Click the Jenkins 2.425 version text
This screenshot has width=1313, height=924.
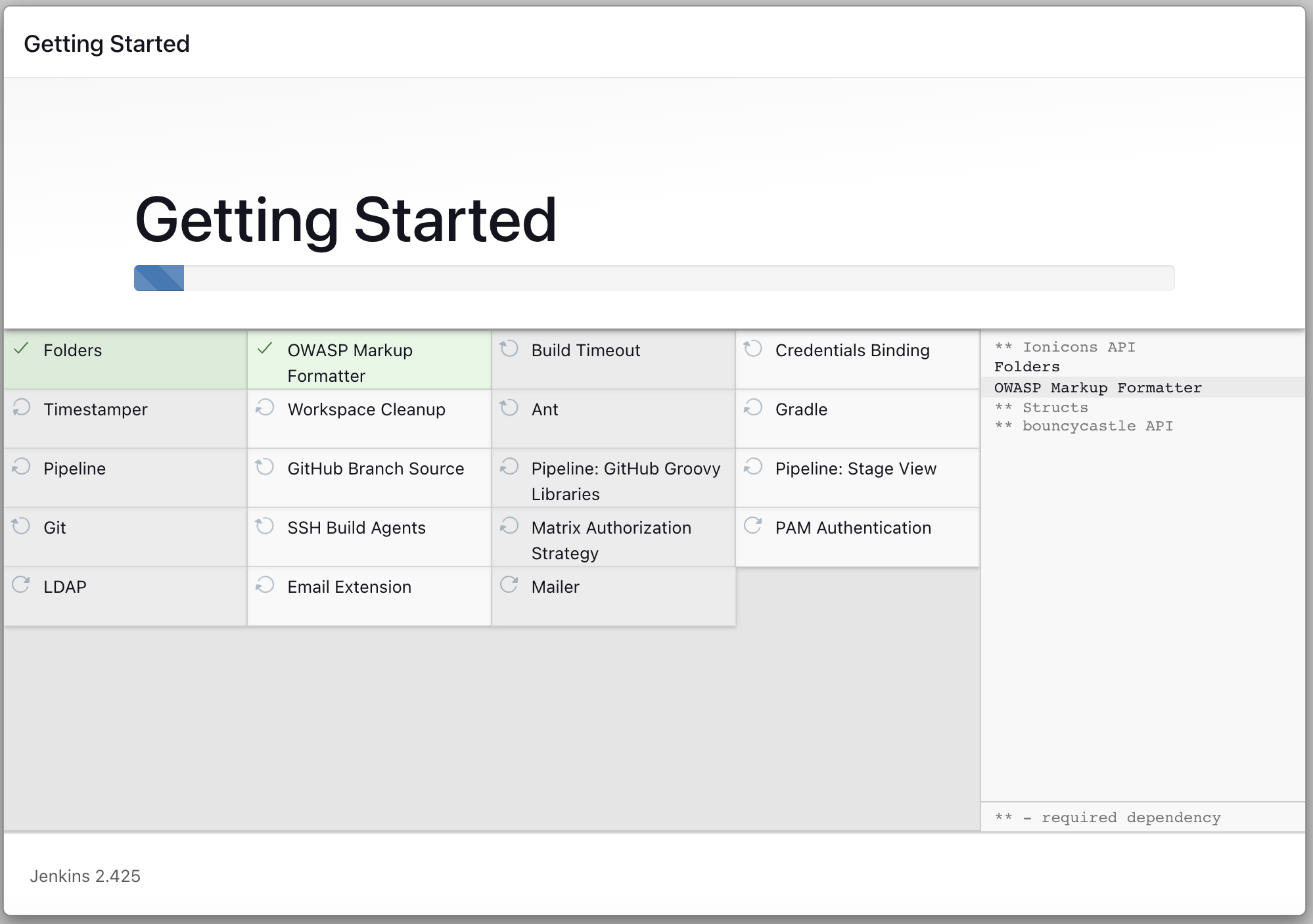[85, 876]
